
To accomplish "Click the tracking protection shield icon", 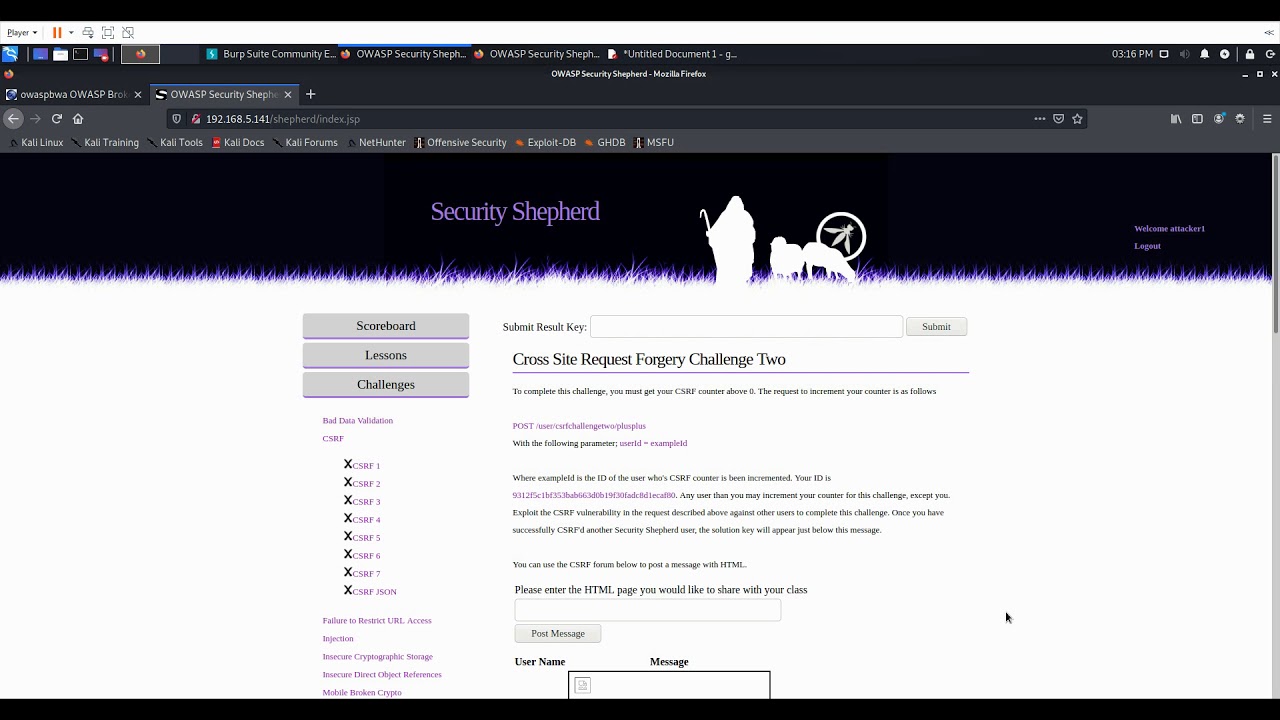I will (177, 118).
